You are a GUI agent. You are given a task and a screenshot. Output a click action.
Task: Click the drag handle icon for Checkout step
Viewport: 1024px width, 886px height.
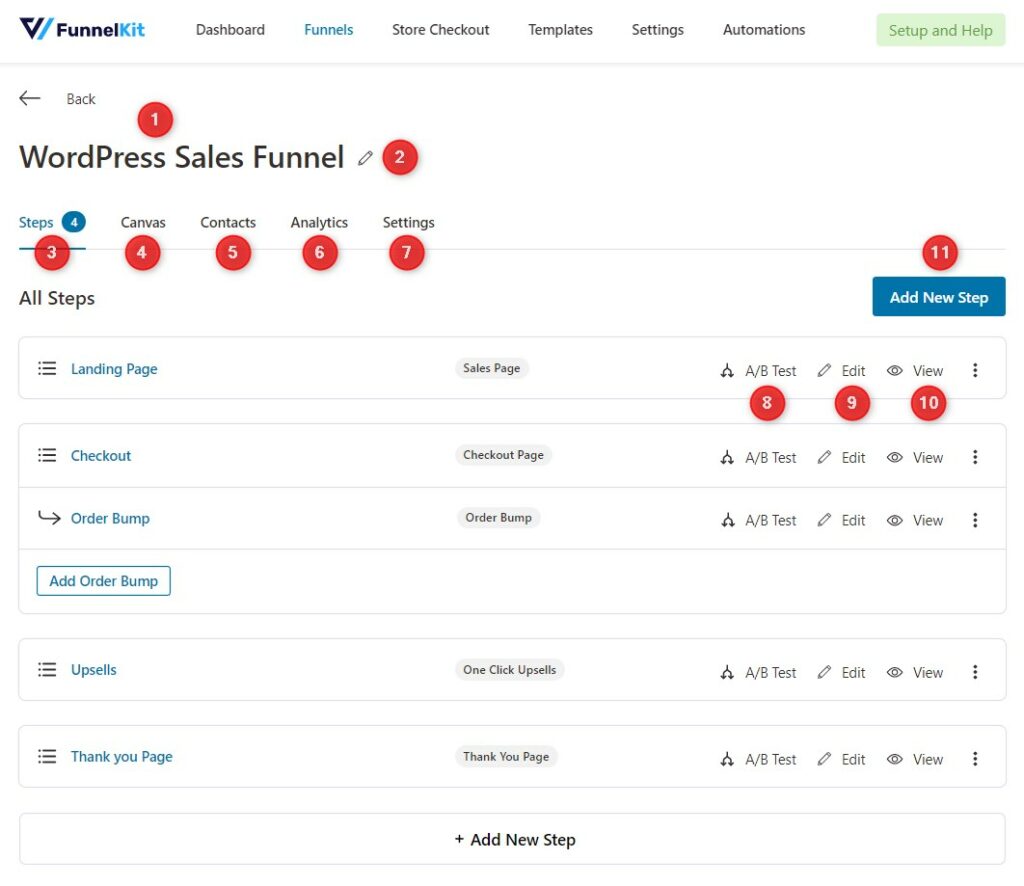click(x=47, y=455)
